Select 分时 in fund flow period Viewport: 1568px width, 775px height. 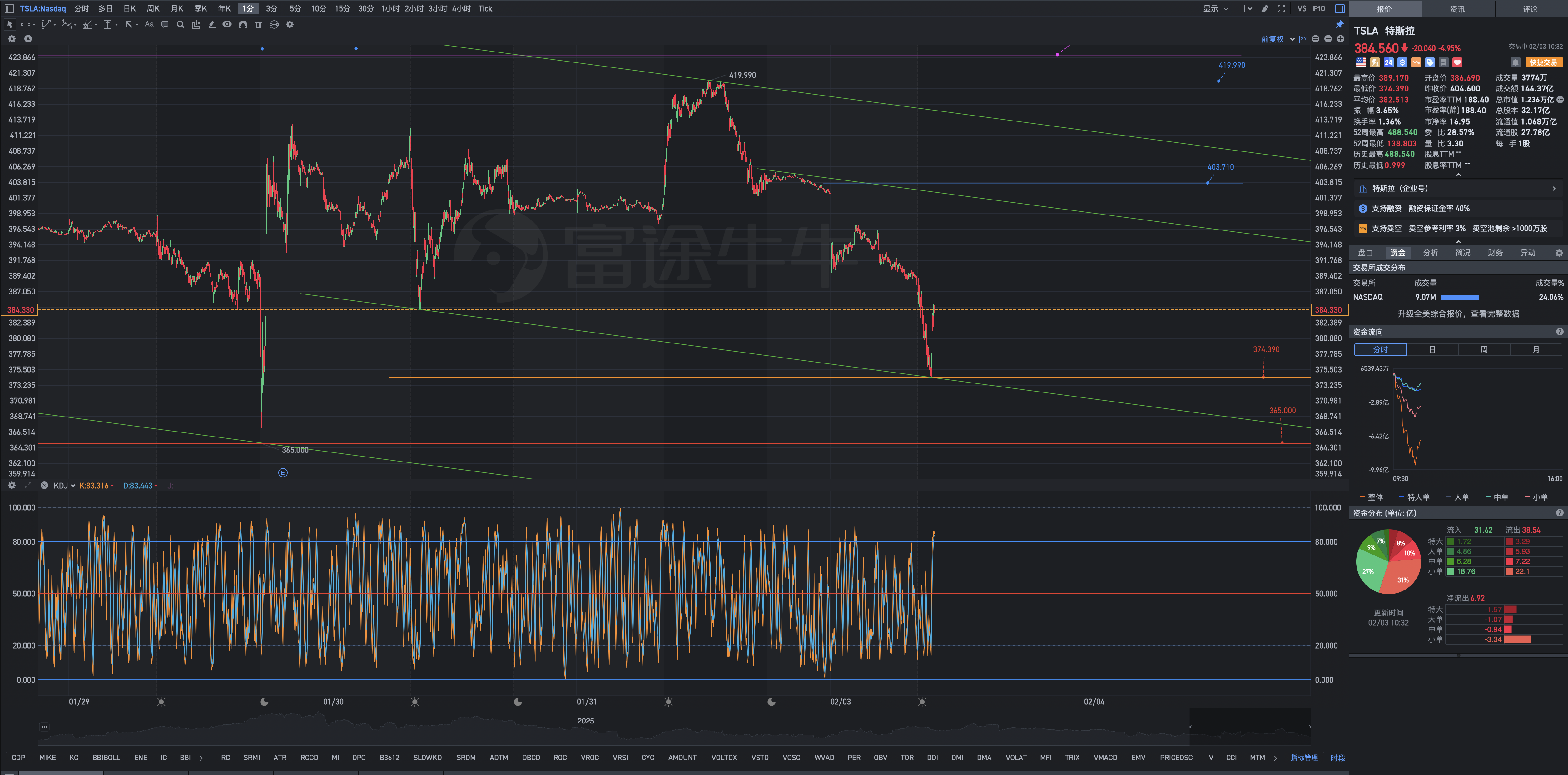[x=1381, y=350]
